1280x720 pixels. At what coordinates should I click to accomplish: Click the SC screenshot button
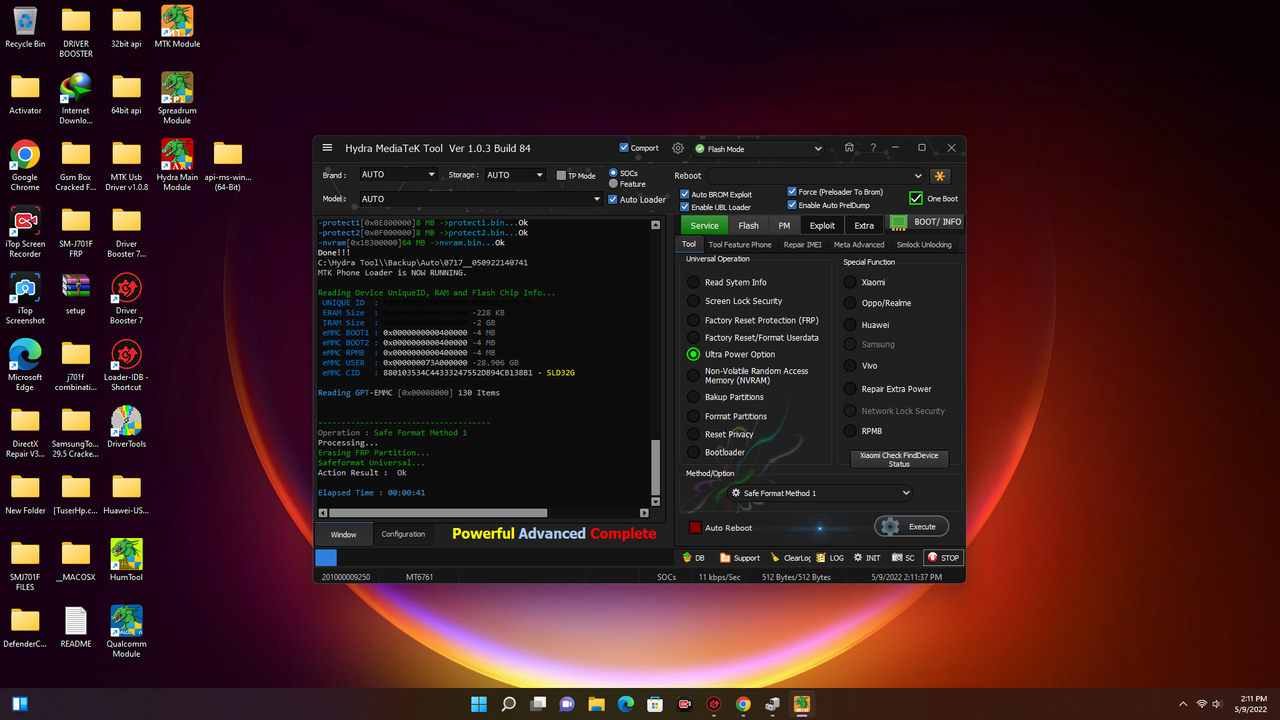(904, 558)
